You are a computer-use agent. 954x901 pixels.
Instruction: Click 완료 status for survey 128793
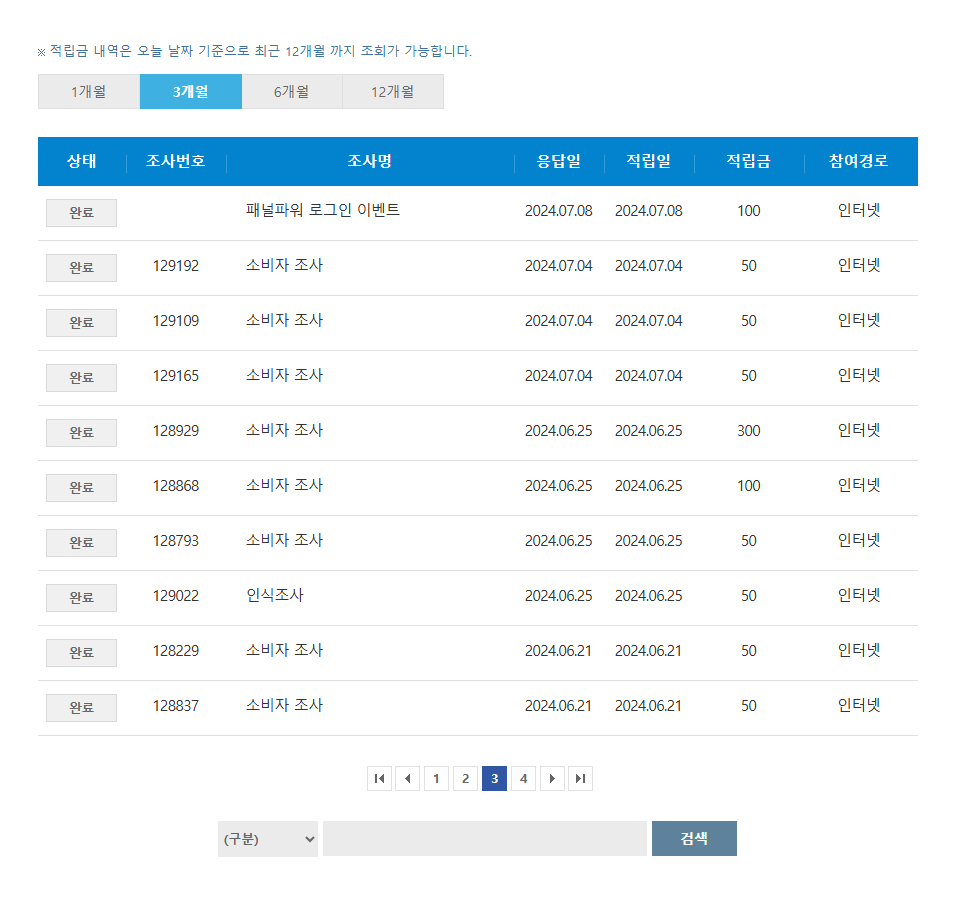[82, 543]
